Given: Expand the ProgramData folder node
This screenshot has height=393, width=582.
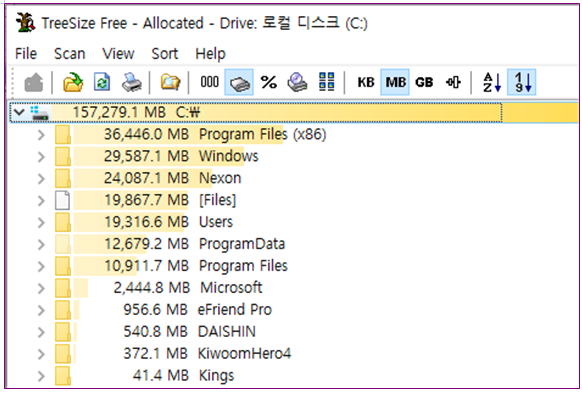Looking at the screenshot, I should pyautogui.click(x=41, y=244).
